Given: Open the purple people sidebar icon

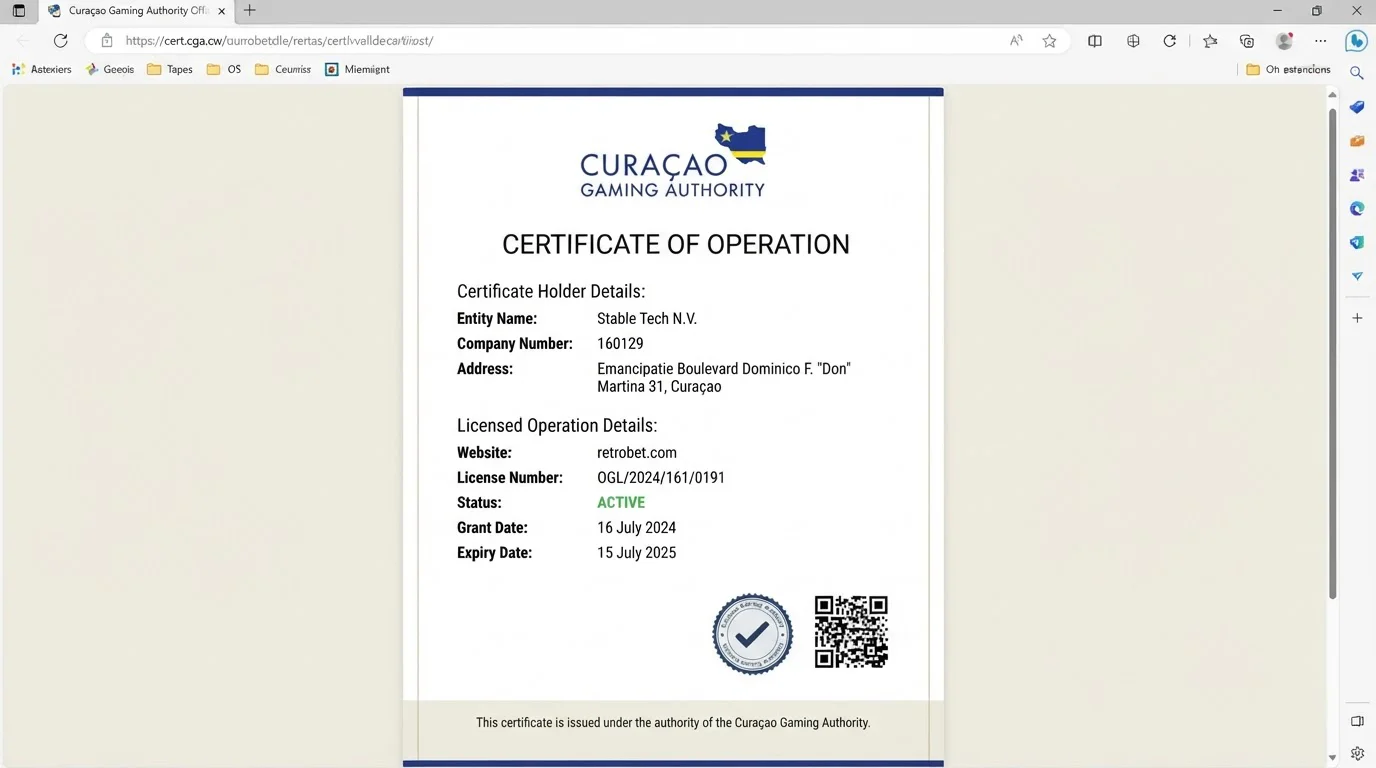Looking at the screenshot, I should (1357, 175).
